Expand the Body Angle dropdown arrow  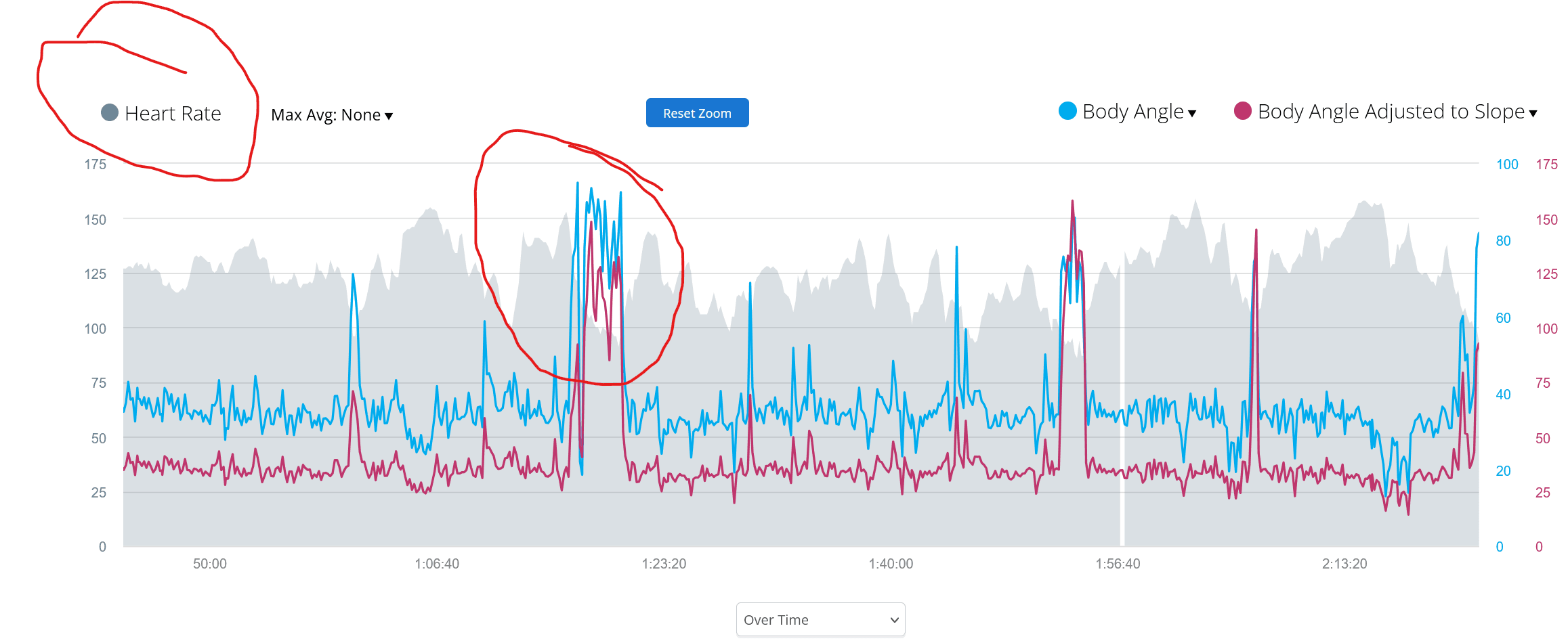point(1192,113)
